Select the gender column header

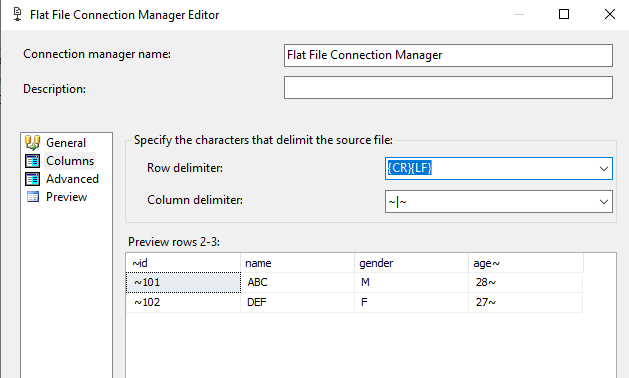[x=412, y=263]
